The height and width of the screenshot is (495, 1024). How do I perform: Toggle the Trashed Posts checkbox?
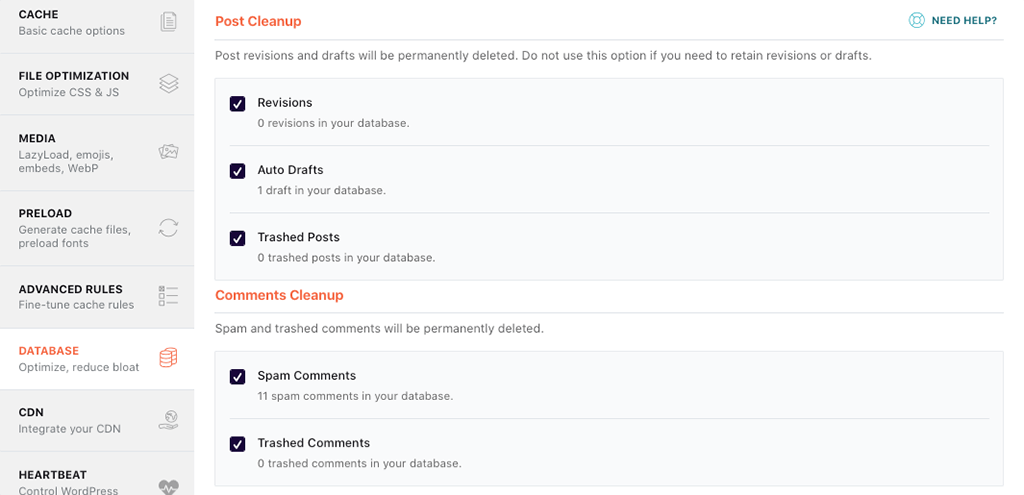click(x=237, y=238)
